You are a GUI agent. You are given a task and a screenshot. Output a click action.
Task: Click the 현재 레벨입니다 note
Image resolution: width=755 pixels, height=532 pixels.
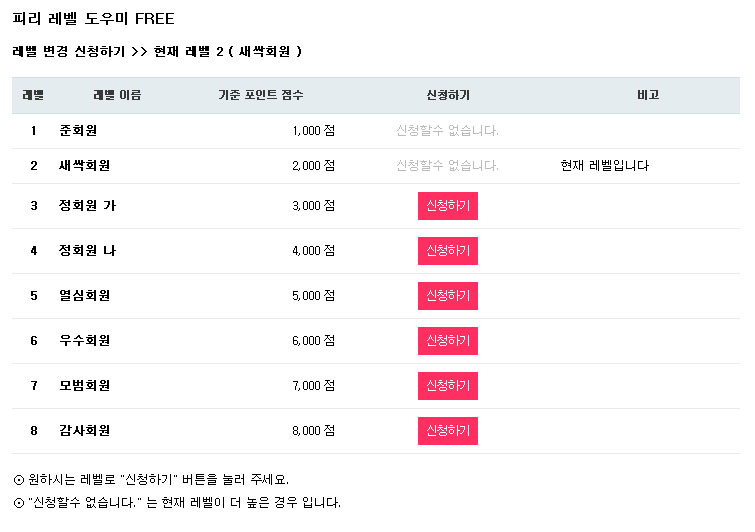(605, 166)
